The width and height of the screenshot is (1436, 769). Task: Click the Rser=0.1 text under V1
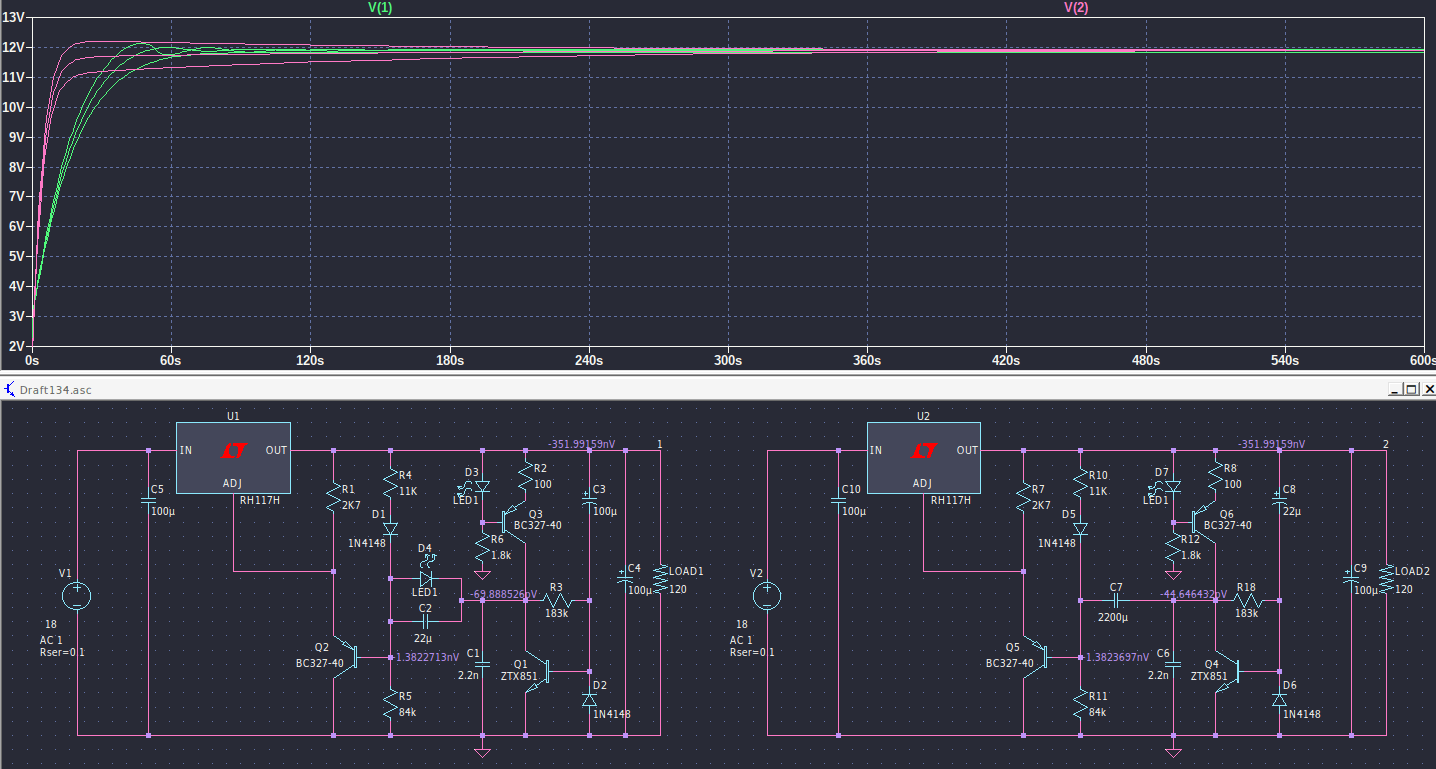(61, 653)
